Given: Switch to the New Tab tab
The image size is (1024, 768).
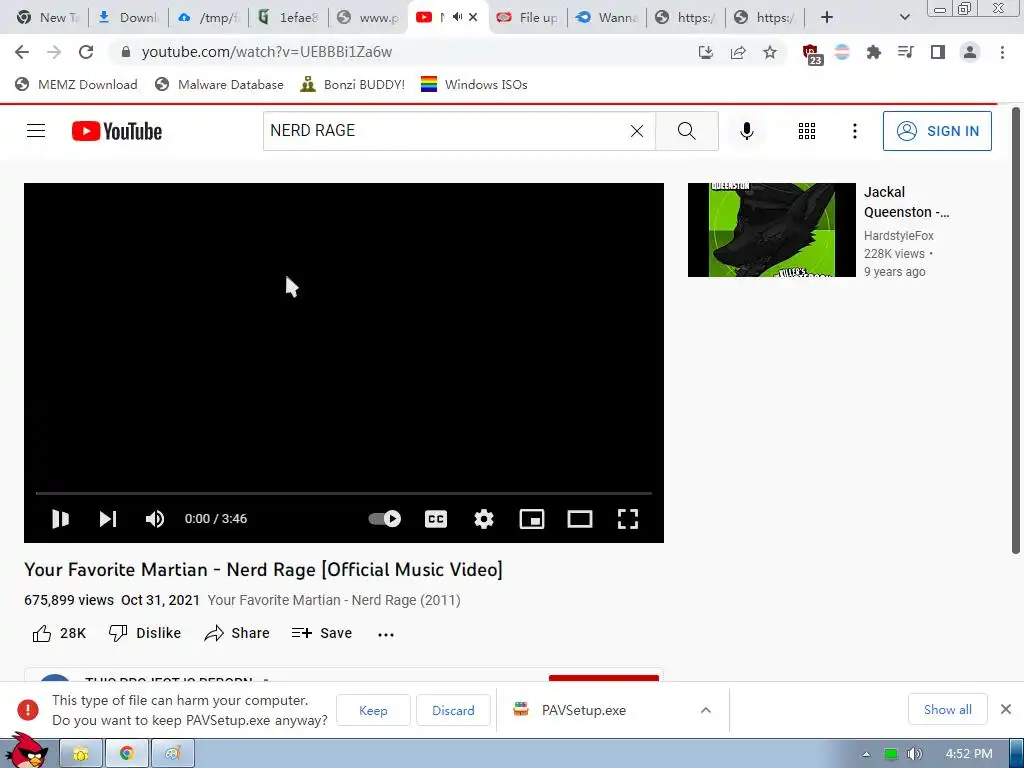Looking at the screenshot, I should 47,18.
